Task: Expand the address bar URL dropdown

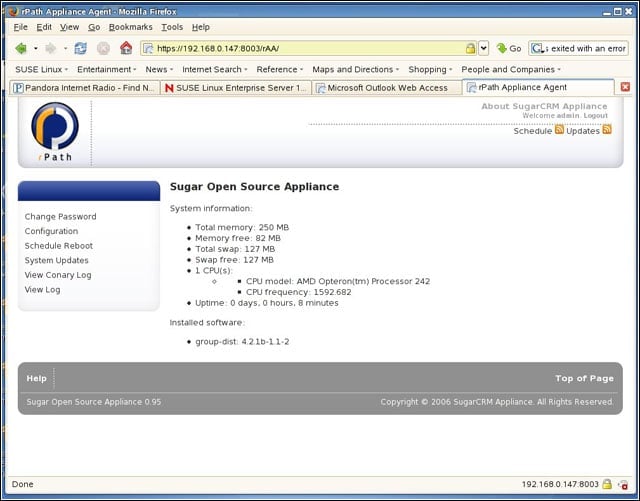Action: coord(484,49)
